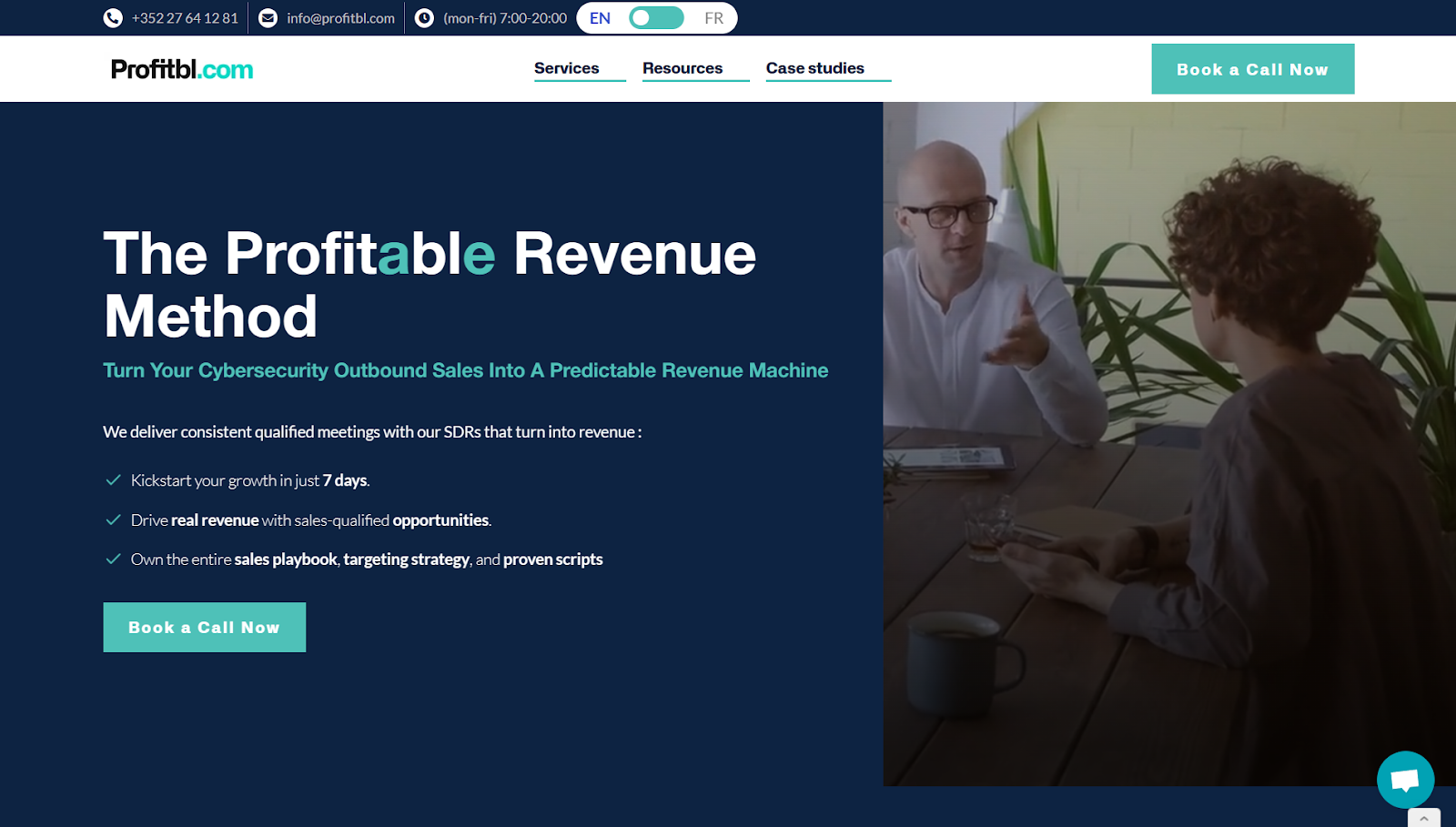
Task: Click Book a Call Now in header
Action: pos(1252,69)
